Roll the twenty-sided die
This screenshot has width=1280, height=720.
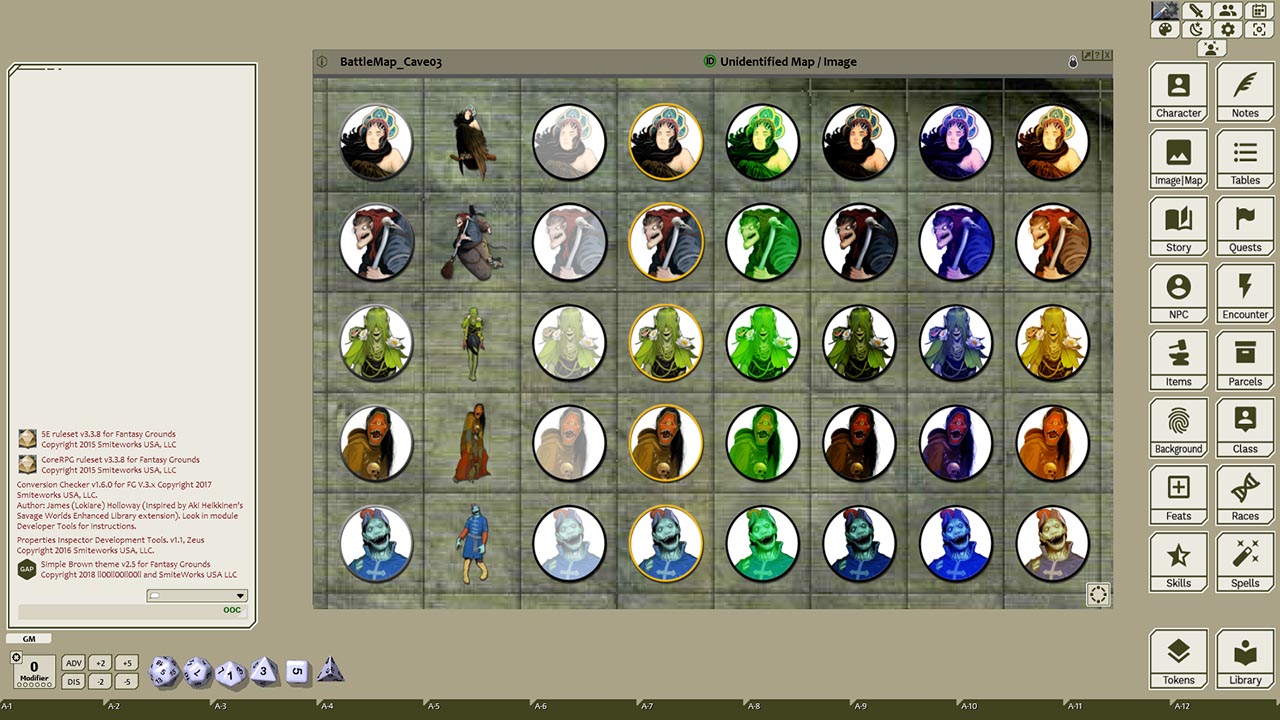163,670
